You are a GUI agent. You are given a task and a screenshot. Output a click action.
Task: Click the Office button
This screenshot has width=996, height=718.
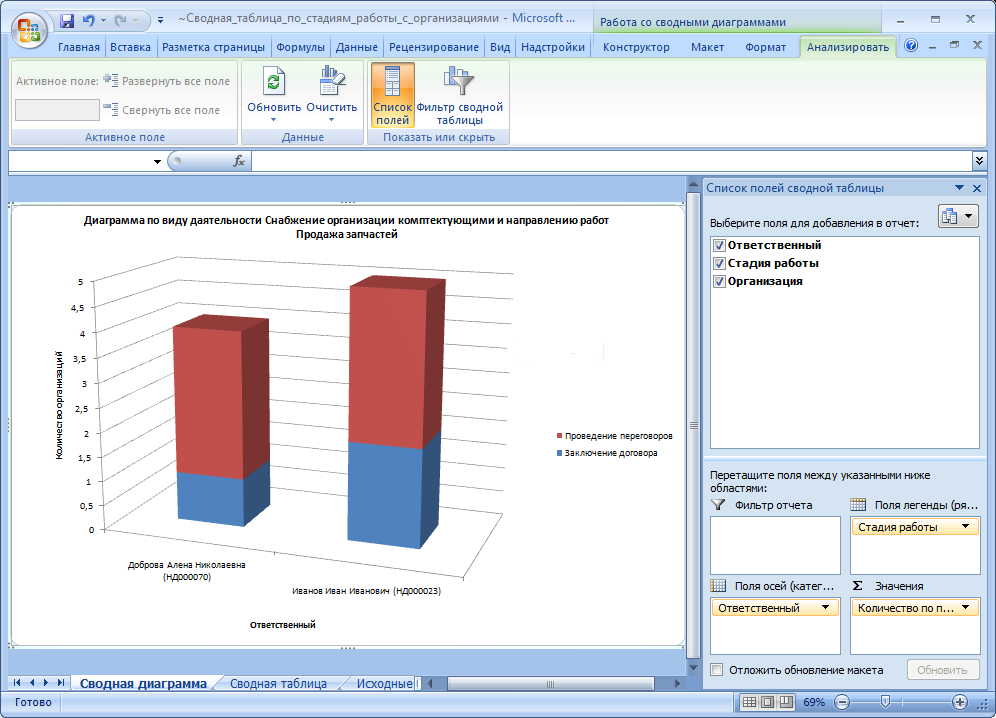tap(29, 30)
